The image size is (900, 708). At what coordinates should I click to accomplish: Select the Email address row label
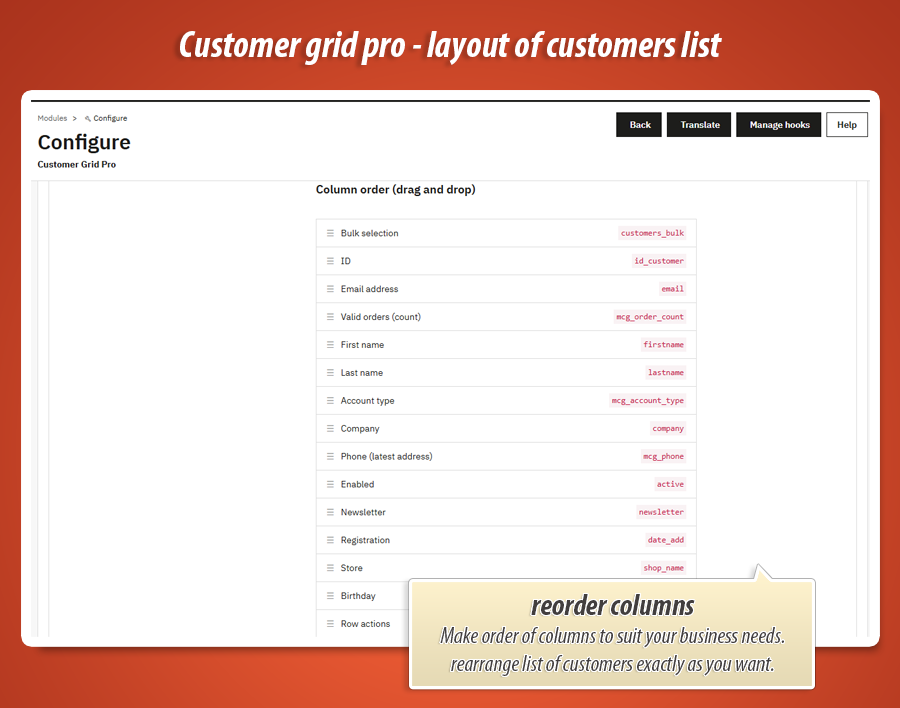click(x=369, y=289)
